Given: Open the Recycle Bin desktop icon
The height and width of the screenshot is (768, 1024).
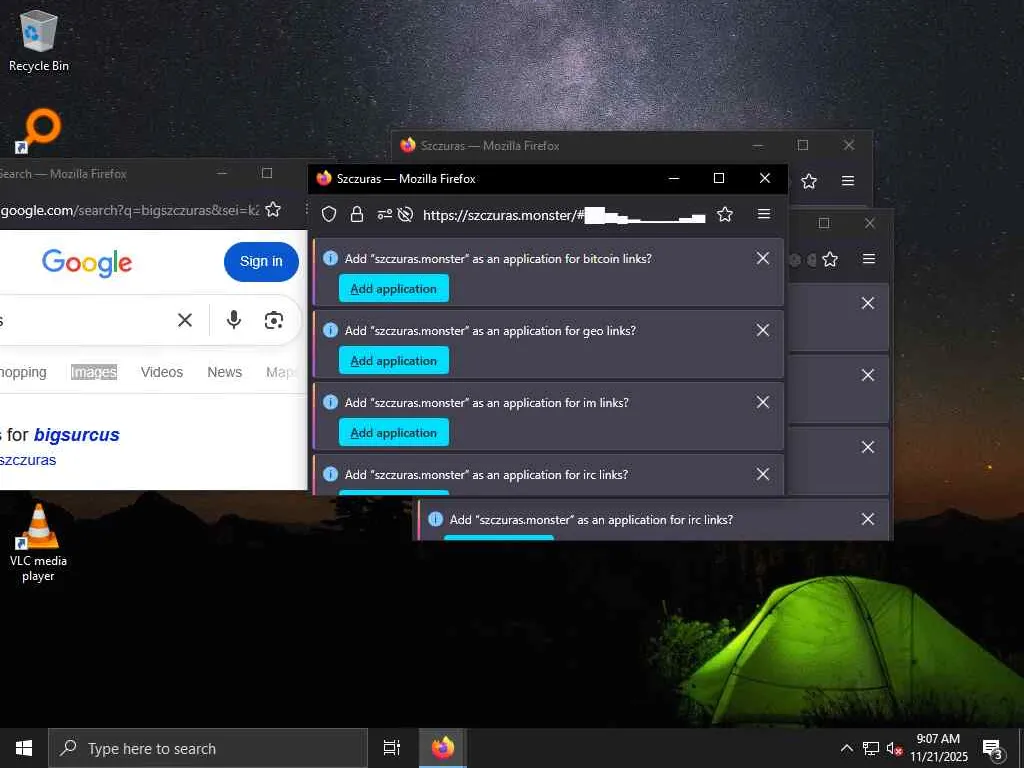Looking at the screenshot, I should pos(39,41).
